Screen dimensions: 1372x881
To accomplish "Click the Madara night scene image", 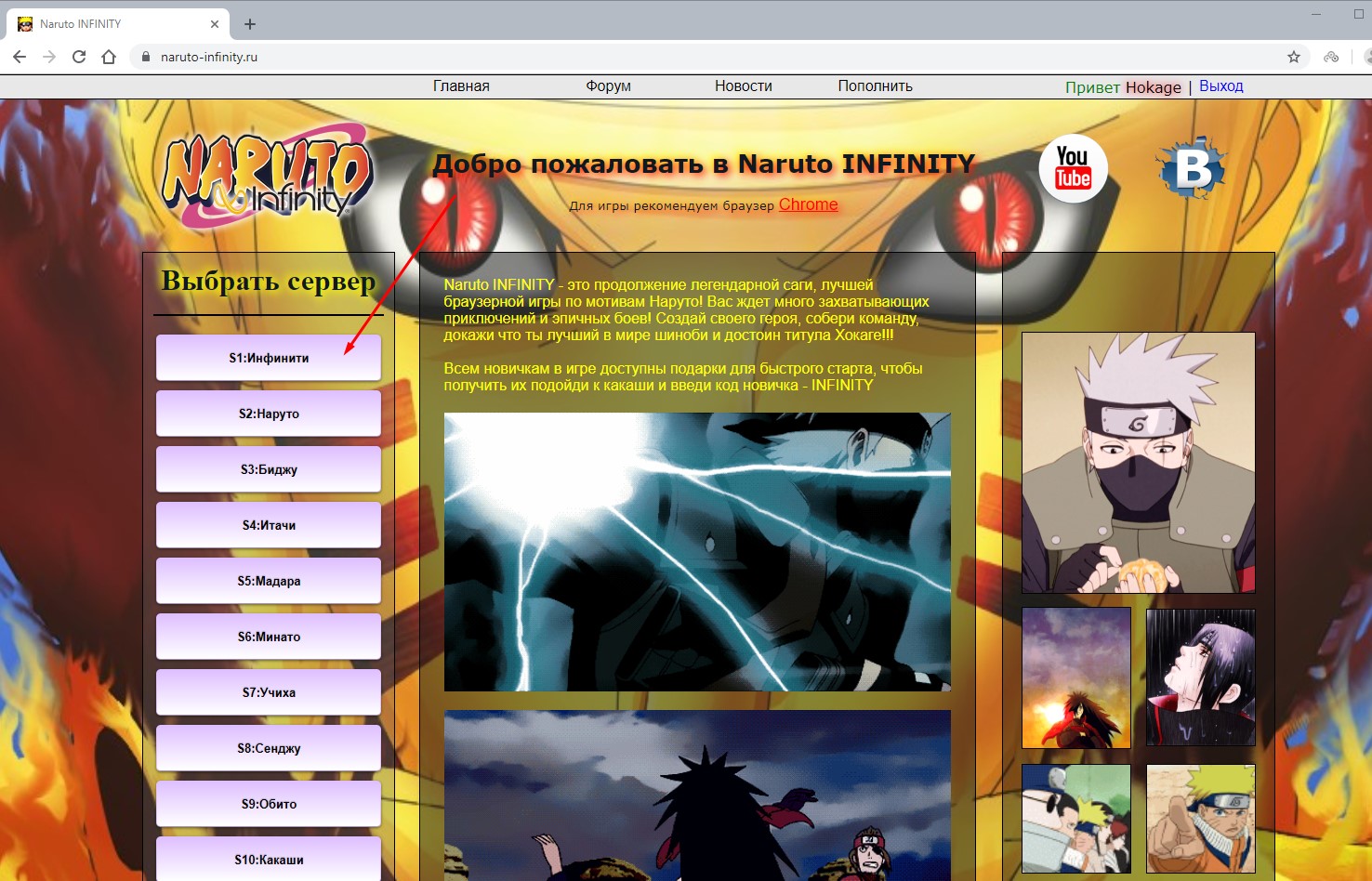I will (697, 796).
